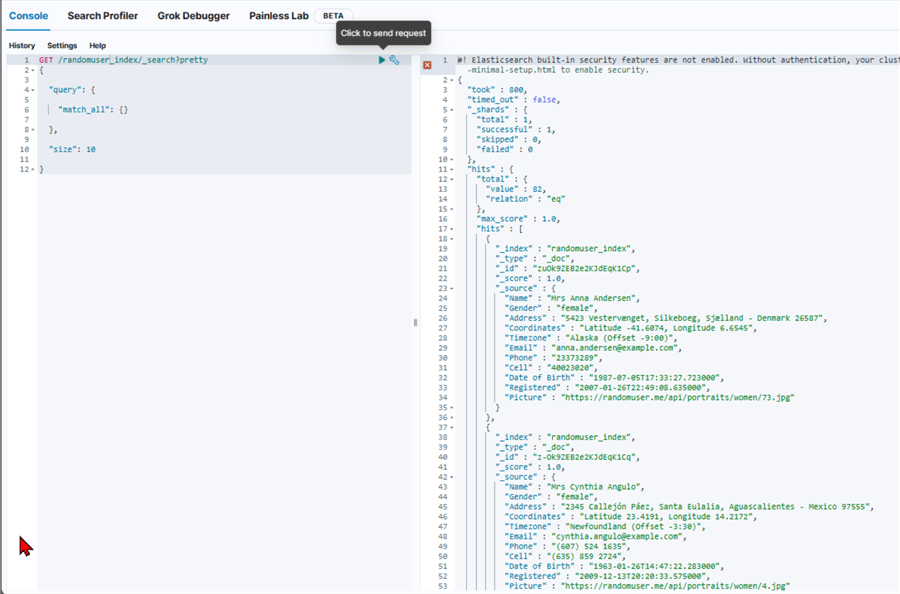Click the pane resize handle between editors
The image size is (900, 594).
415,323
